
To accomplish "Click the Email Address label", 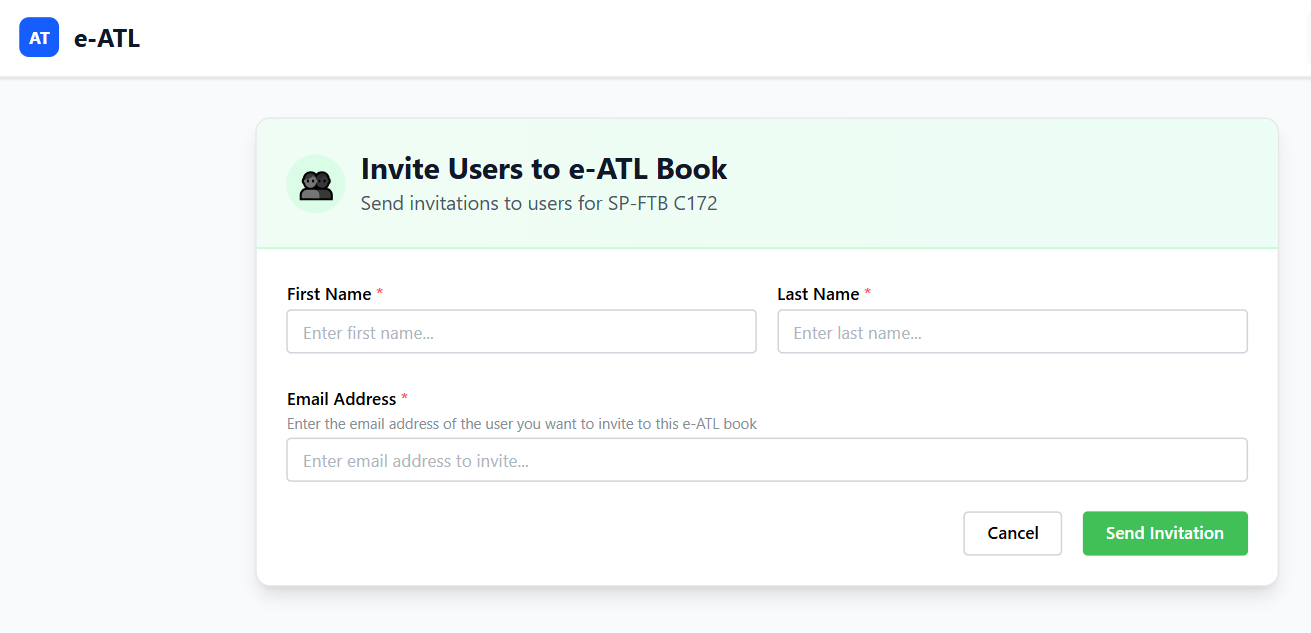I will (342, 399).
